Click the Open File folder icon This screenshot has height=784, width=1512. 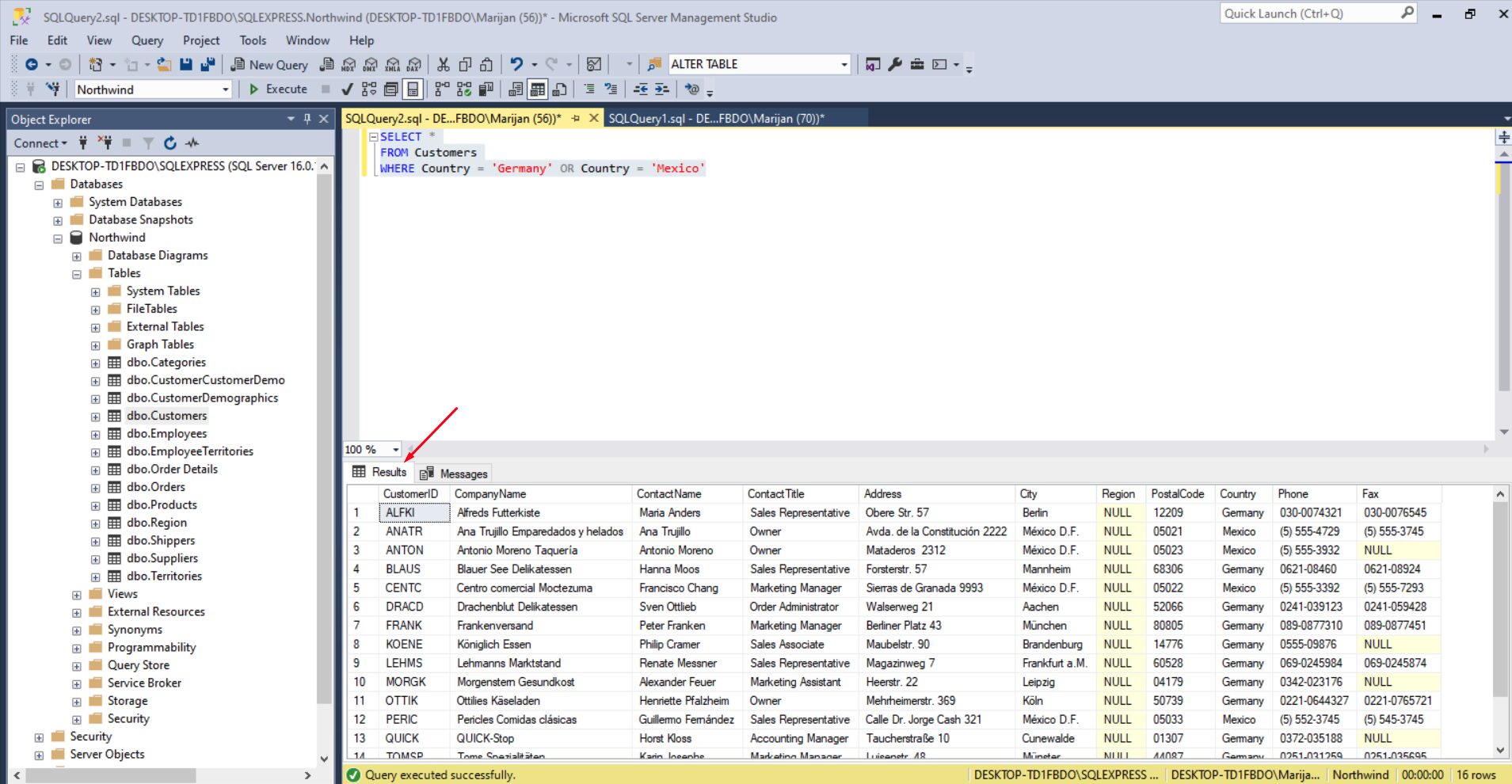pos(164,64)
